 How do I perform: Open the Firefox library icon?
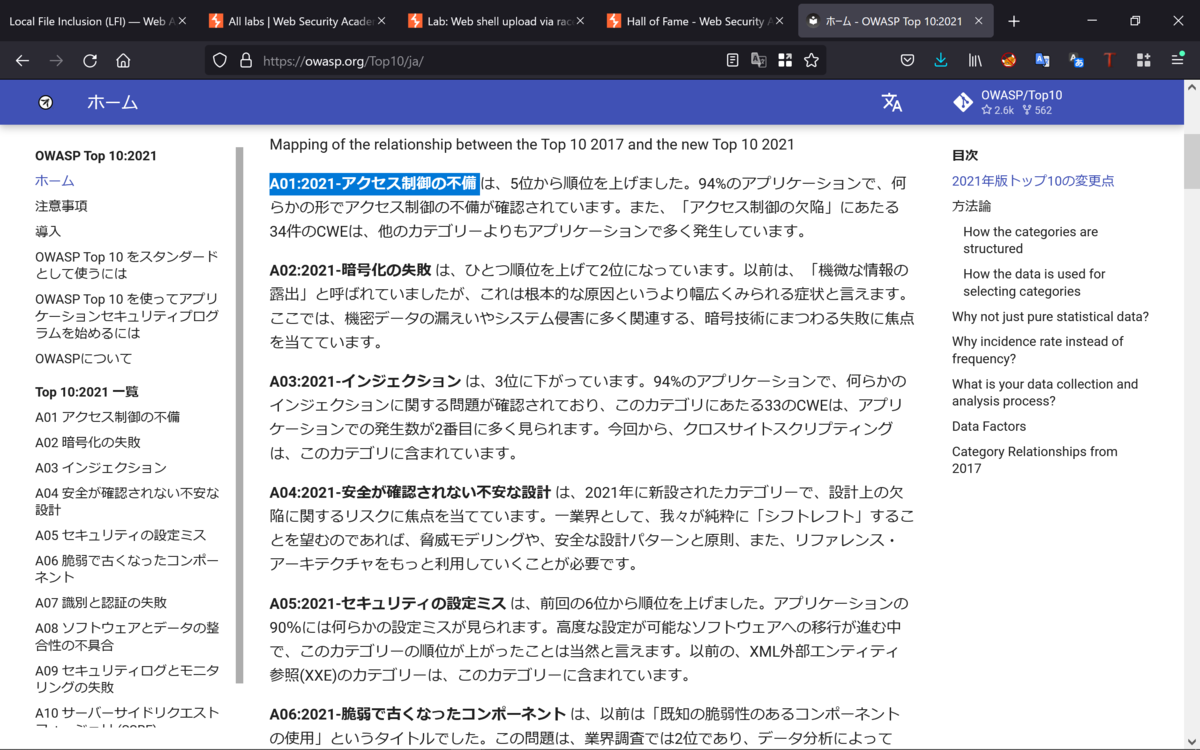[x=975, y=60]
